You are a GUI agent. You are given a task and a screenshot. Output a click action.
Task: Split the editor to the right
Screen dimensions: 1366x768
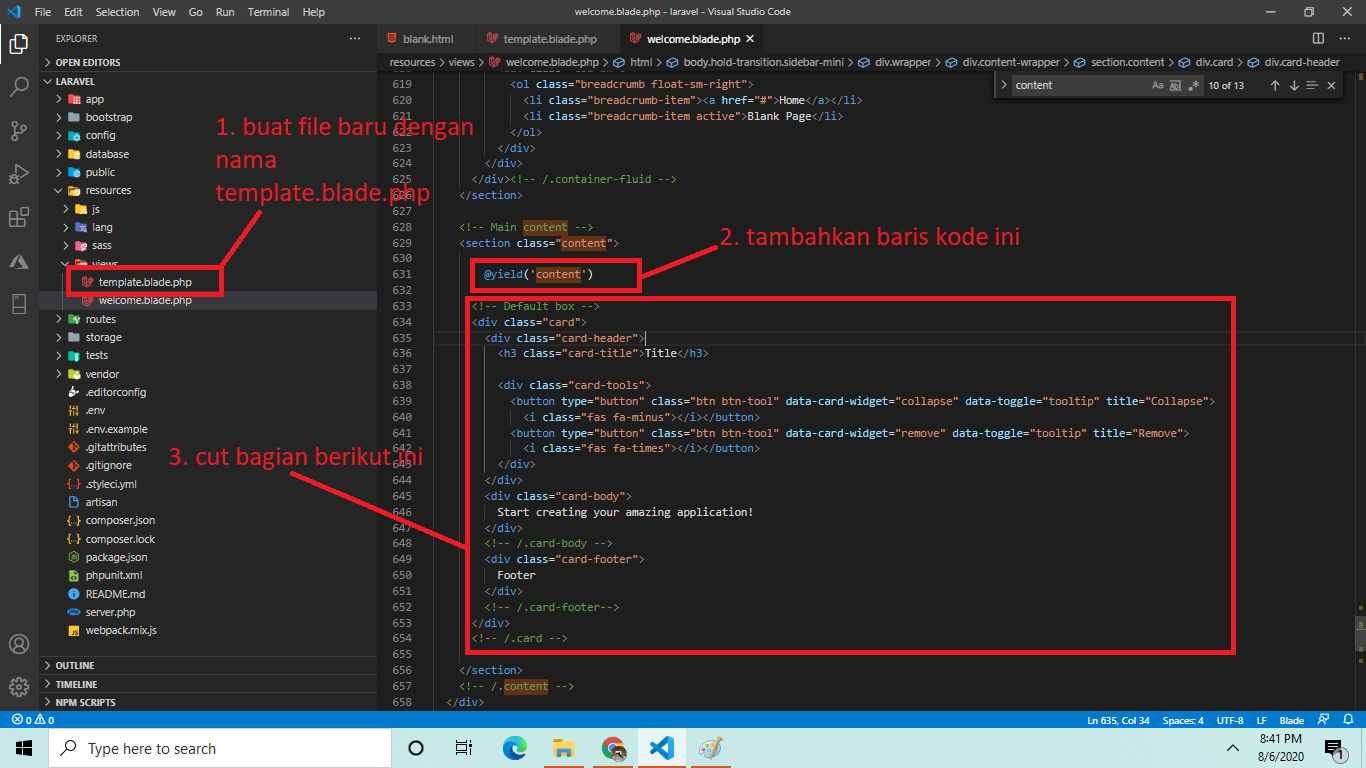tap(1318, 39)
